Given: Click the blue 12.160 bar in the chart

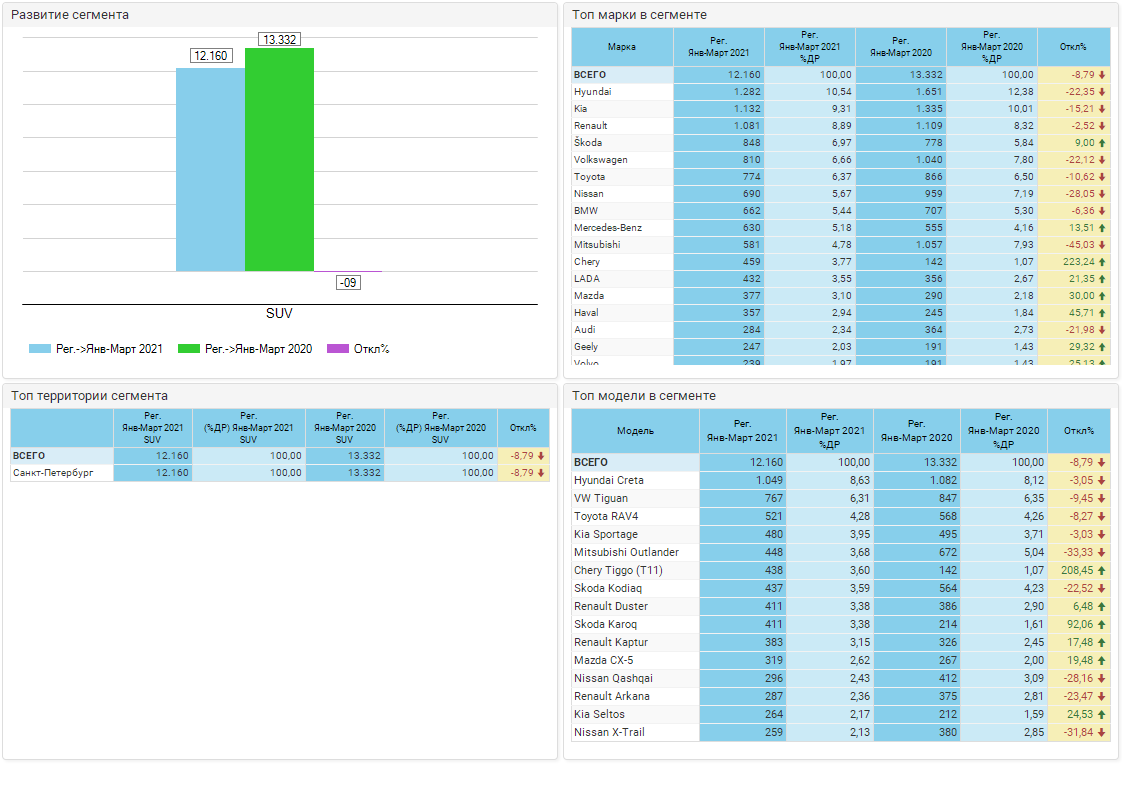Looking at the screenshot, I should [x=210, y=170].
